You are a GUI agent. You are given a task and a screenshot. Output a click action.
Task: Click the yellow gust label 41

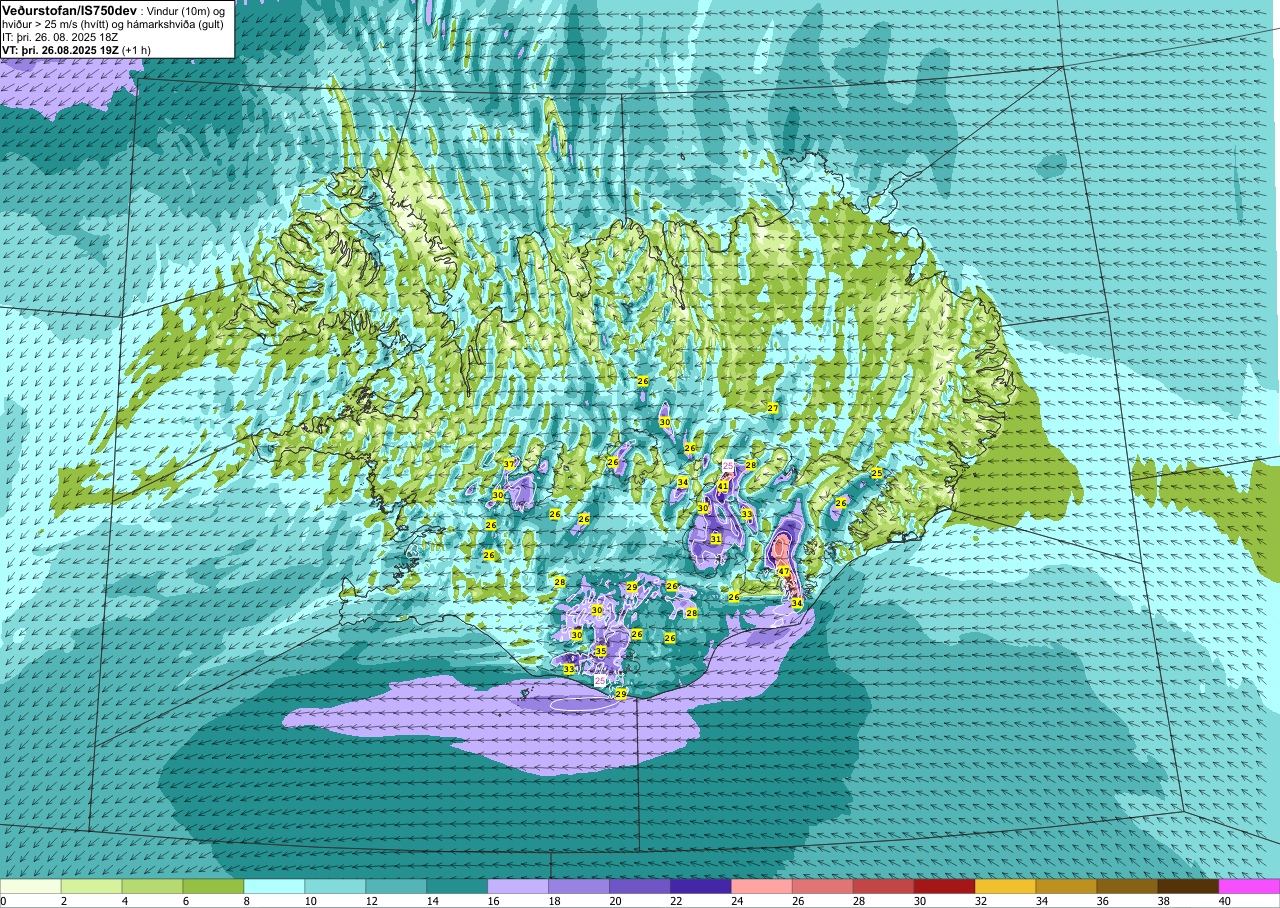point(723,486)
